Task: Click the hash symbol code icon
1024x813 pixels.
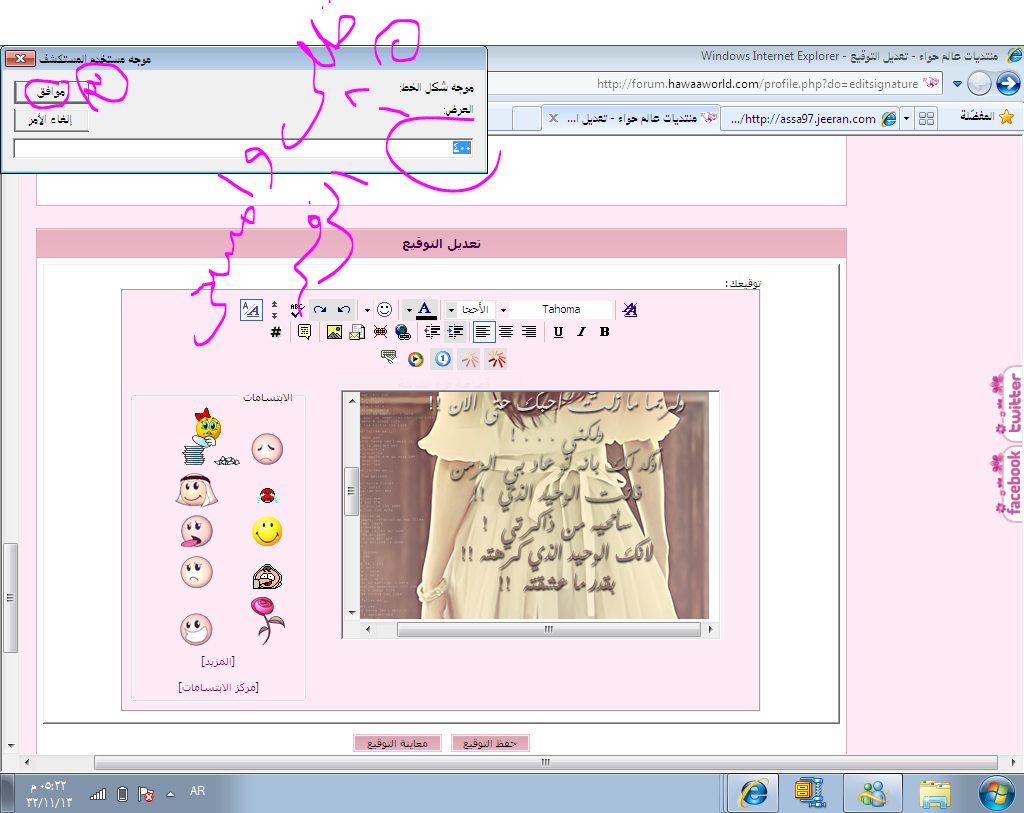Action: [276, 332]
